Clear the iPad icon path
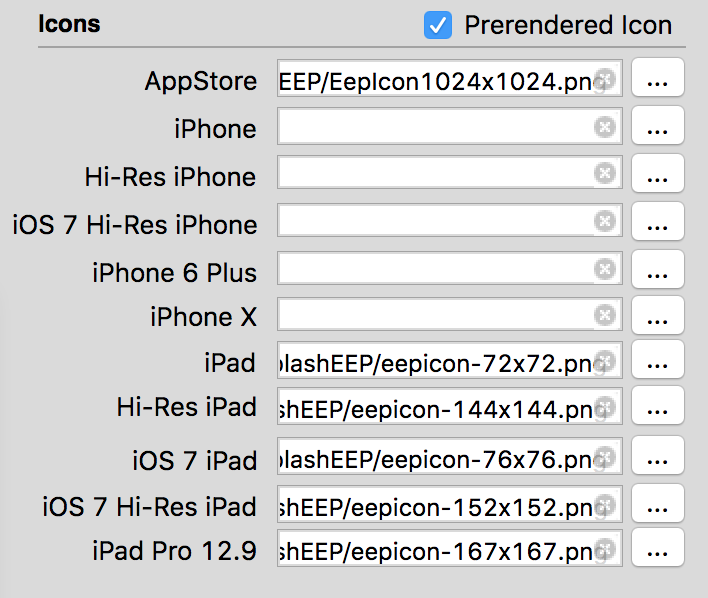 [x=604, y=361]
